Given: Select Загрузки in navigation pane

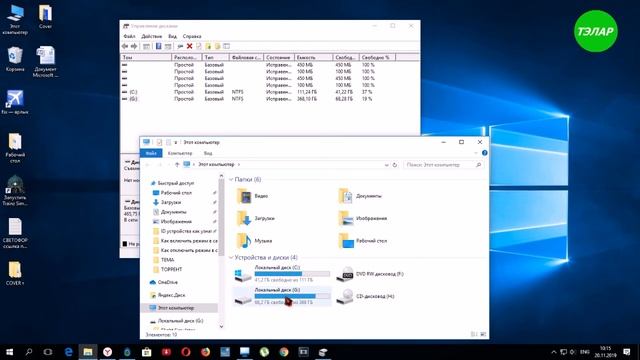Looking at the screenshot, I should click(171, 202).
